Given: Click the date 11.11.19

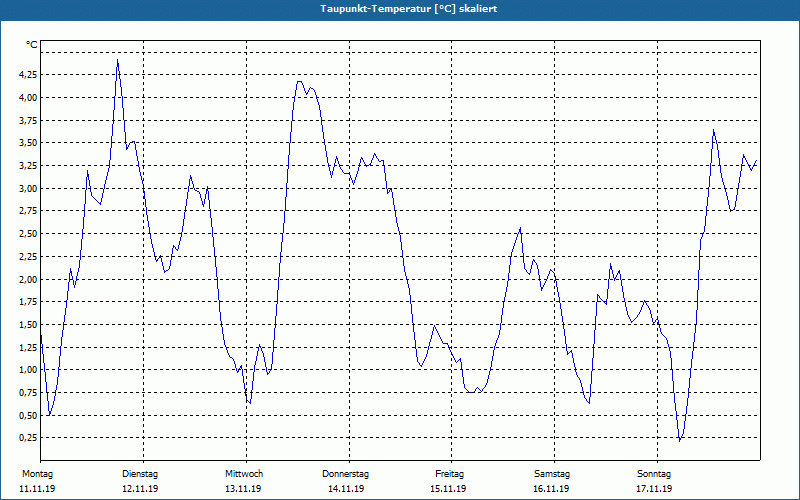Looking at the screenshot, I should click(x=37, y=489).
